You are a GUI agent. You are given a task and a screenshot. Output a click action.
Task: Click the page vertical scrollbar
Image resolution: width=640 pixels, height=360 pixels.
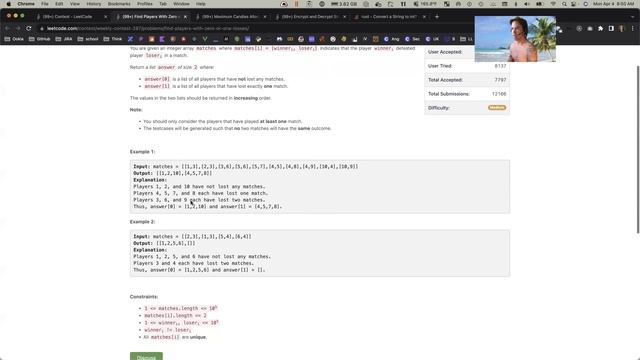[x=638, y=149]
